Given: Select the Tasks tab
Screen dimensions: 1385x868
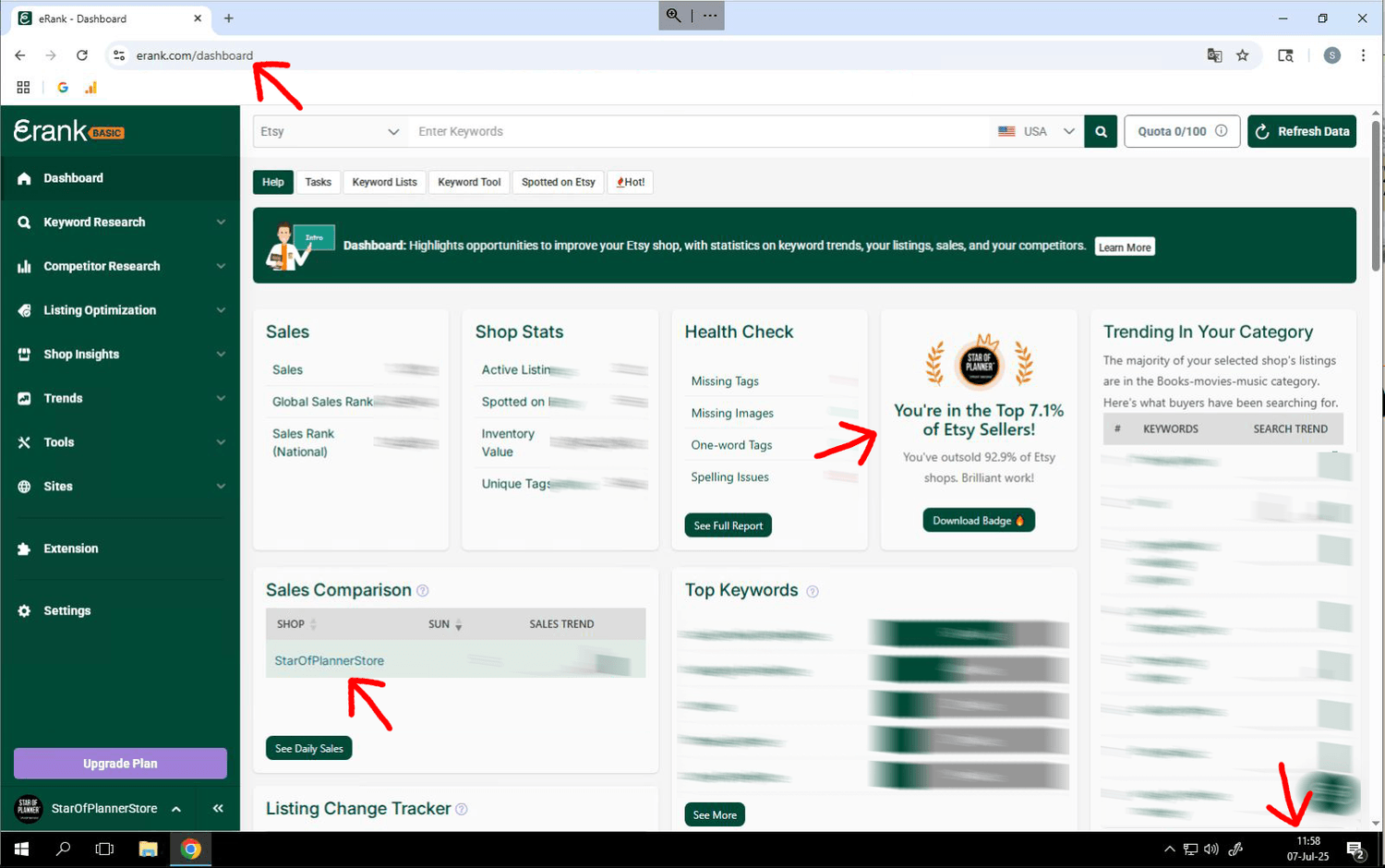Looking at the screenshot, I should pos(318,182).
